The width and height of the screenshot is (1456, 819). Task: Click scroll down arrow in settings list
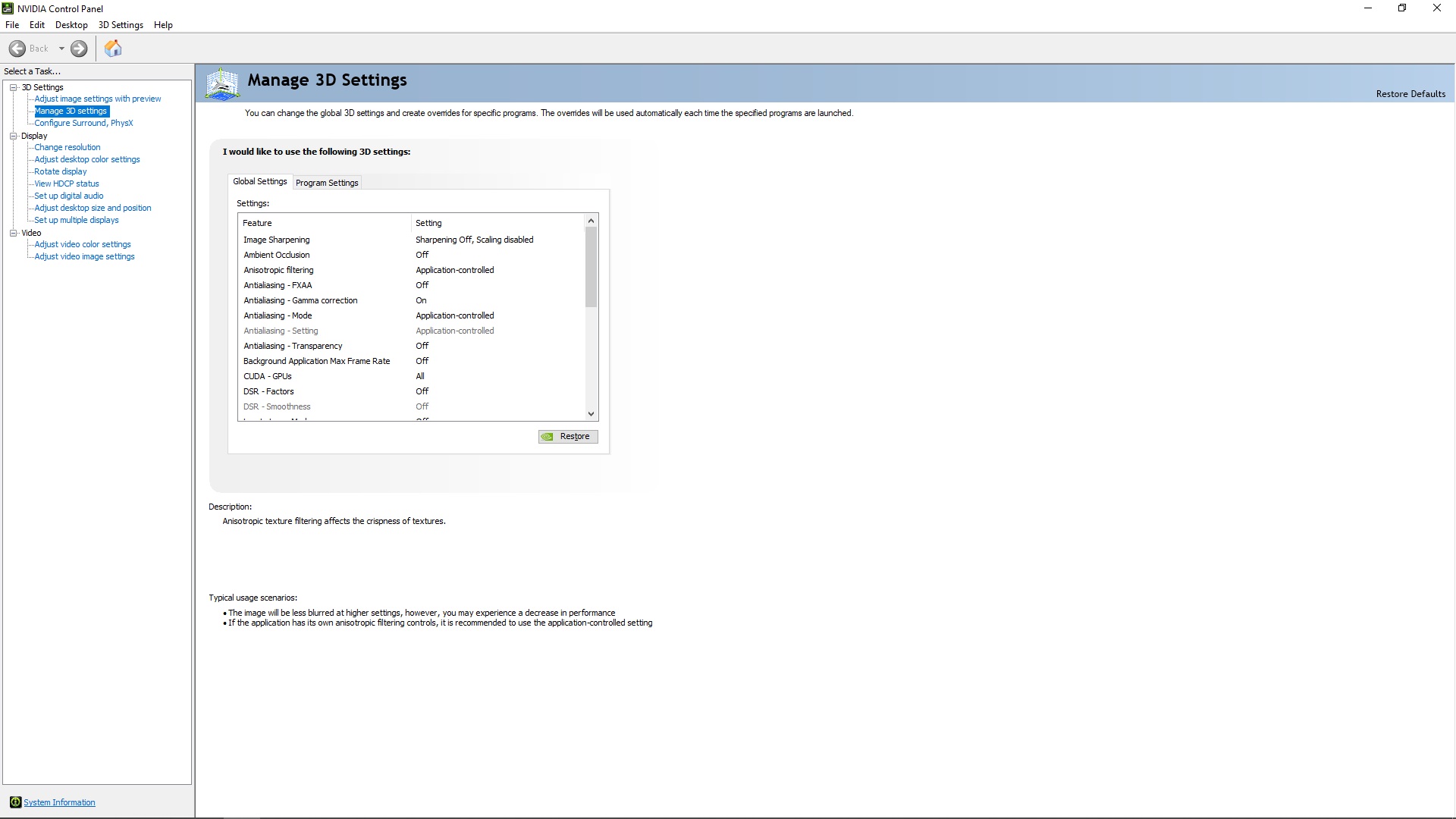[591, 414]
